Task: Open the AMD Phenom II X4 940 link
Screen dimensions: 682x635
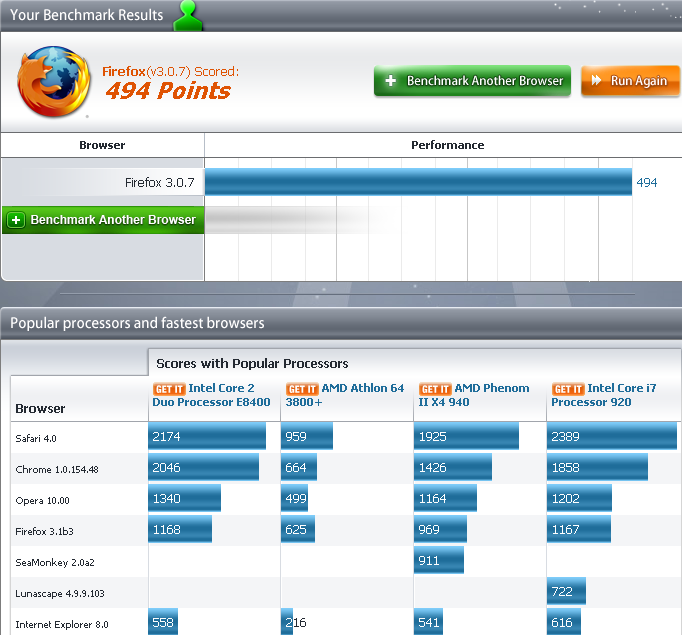Action: tap(474, 395)
